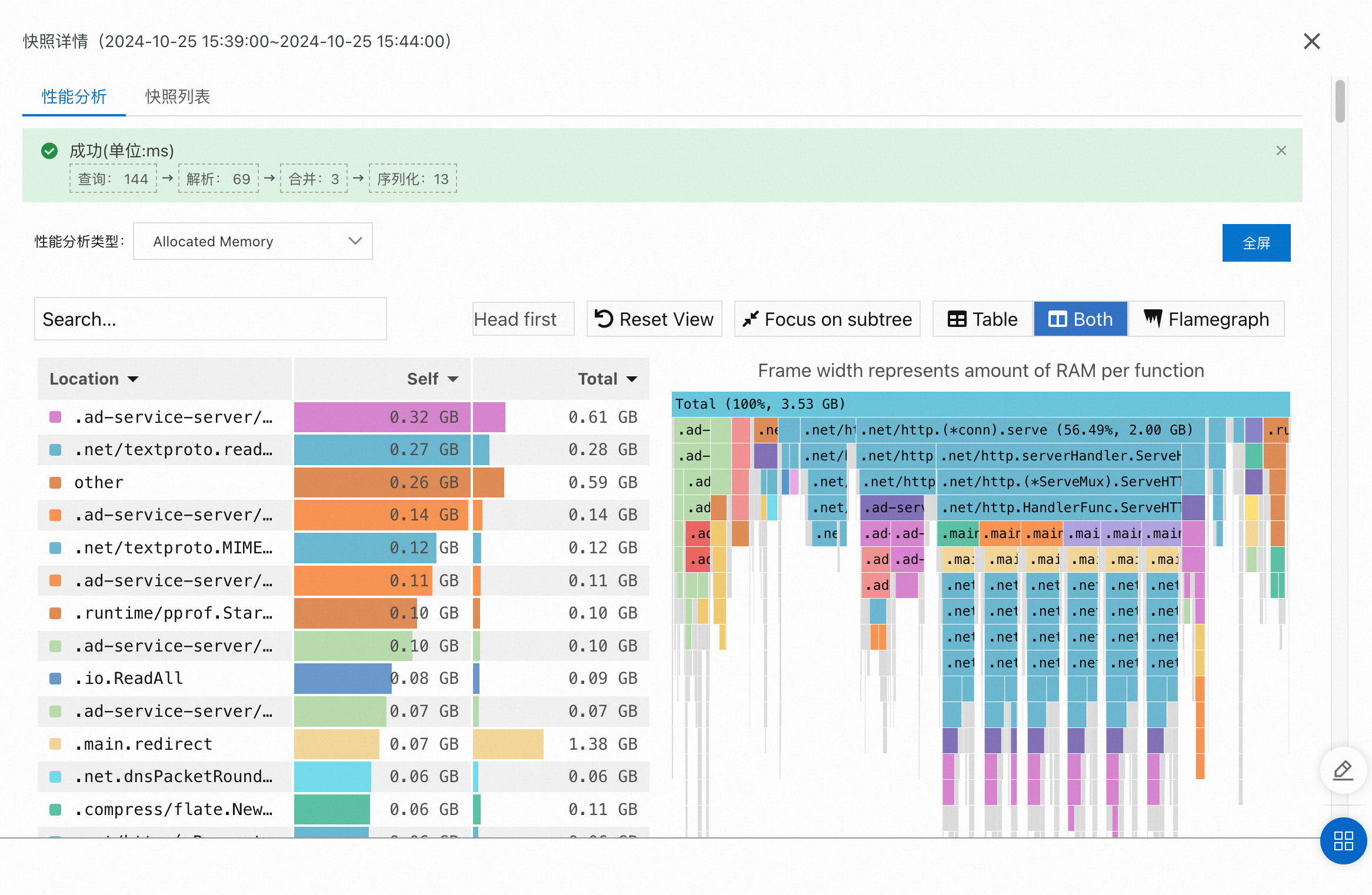Dismiss the green success banner
The image size is (1372, 895).
coord(1281,151)
